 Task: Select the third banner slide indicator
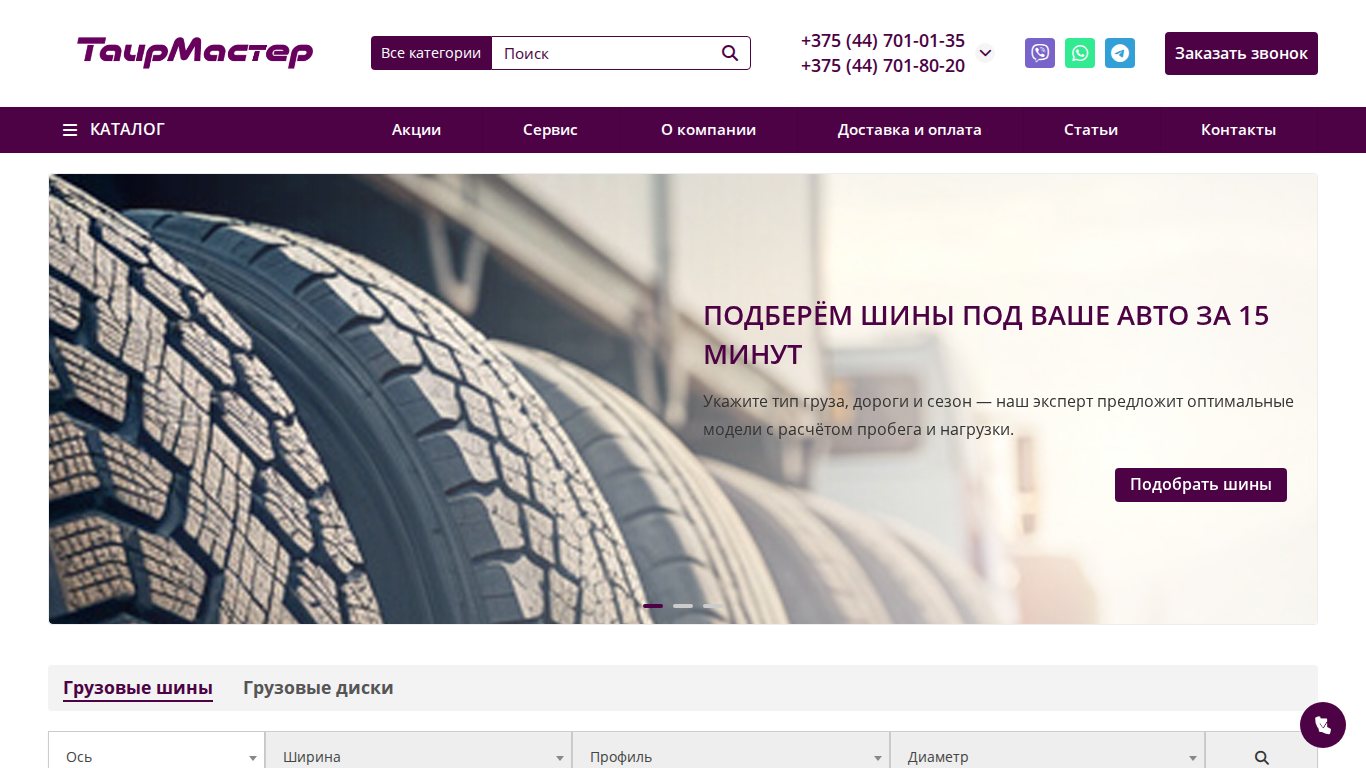pos(713,606)
